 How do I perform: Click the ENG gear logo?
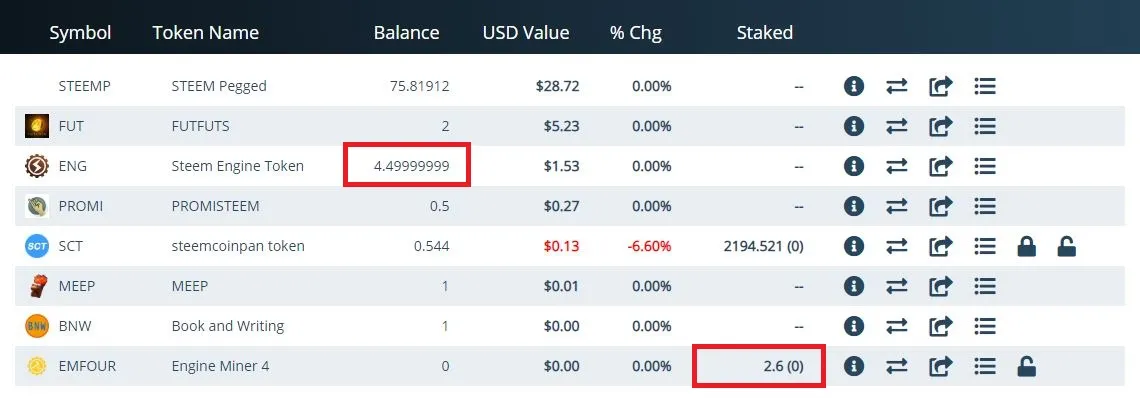tap(36, 166)
